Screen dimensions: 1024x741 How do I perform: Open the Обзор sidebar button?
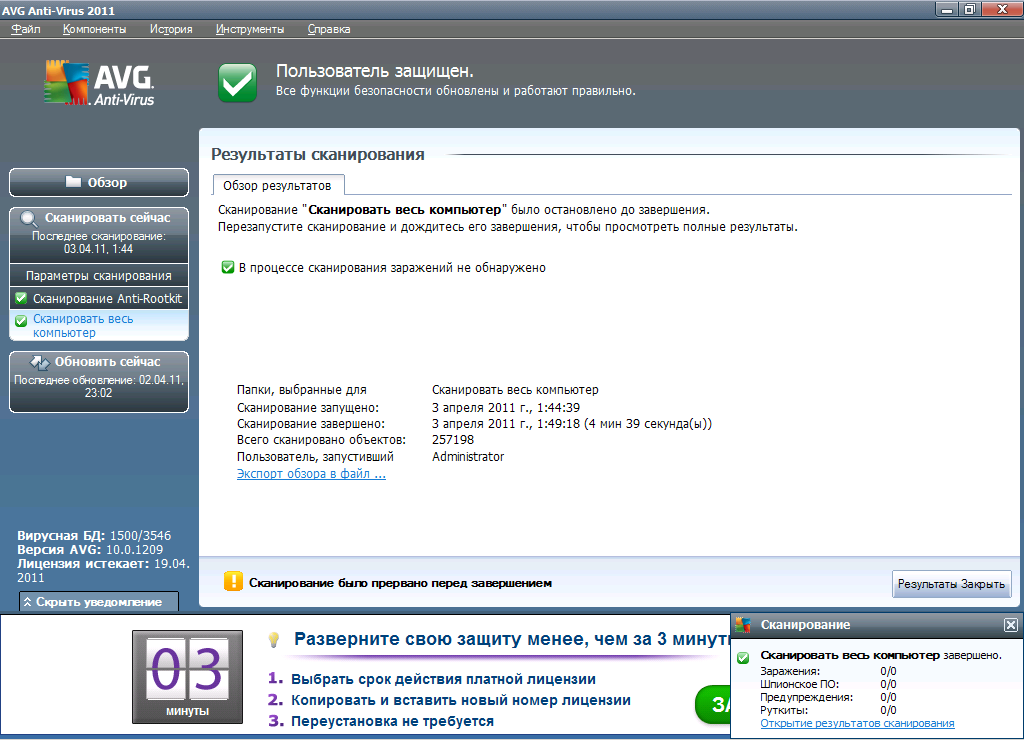[99, 182]
